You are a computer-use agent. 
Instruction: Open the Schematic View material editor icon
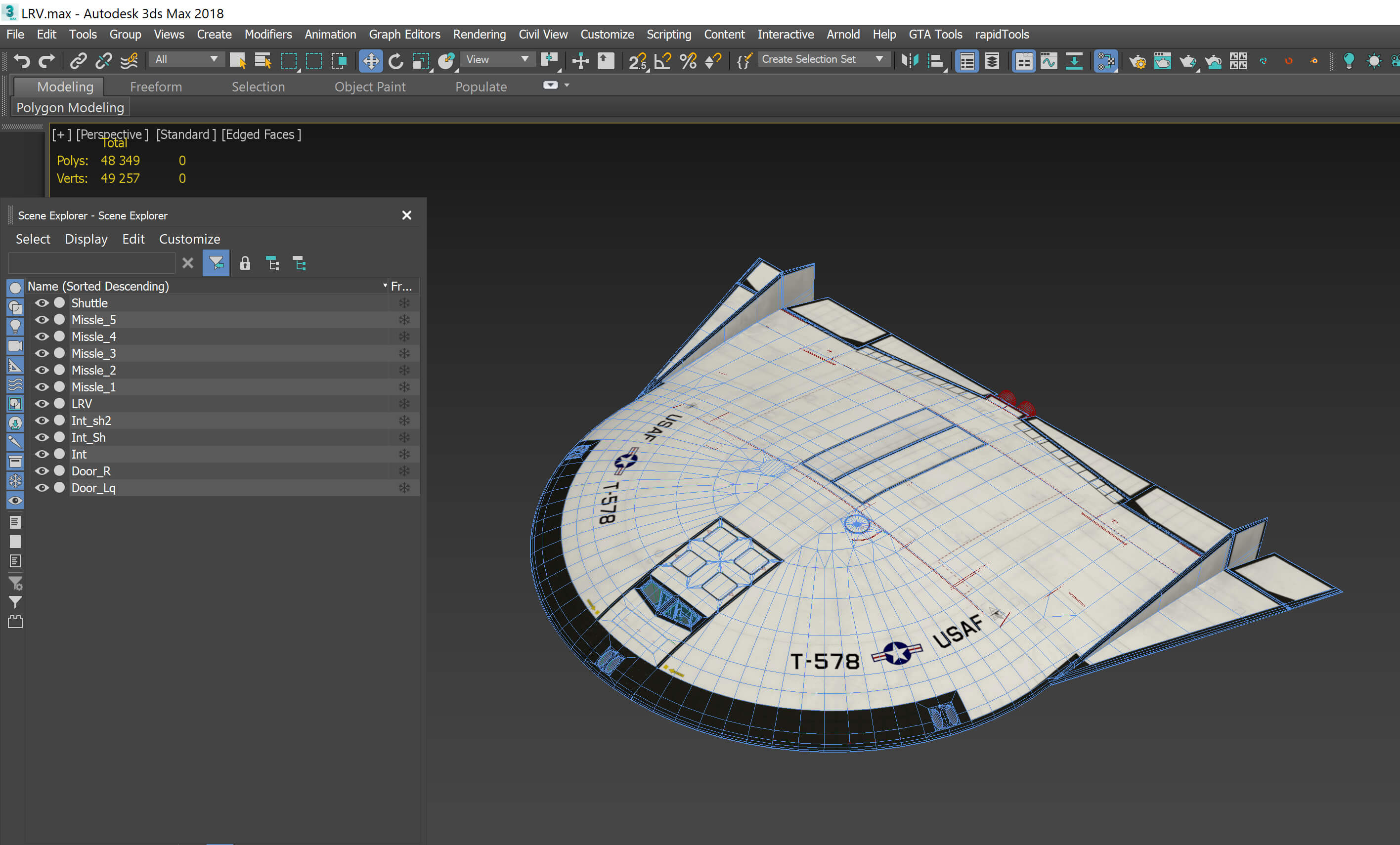(1106, 61)
